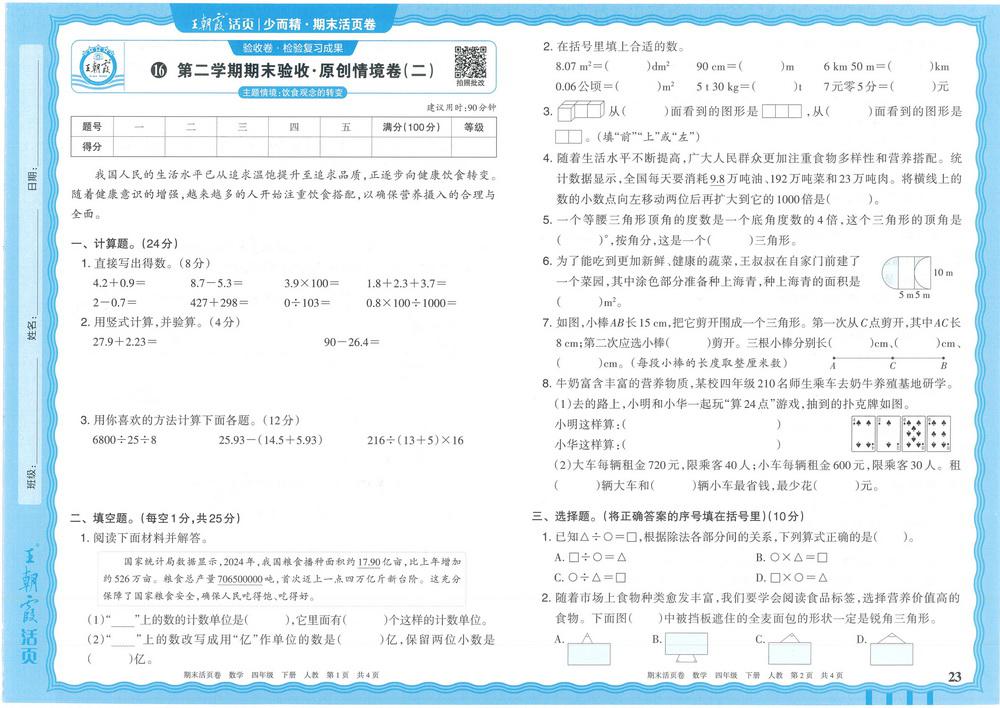Click the 验收卷·检验复习成果 banner
The width and height of the screenshot is (1000, 708).
click(293, 48)
